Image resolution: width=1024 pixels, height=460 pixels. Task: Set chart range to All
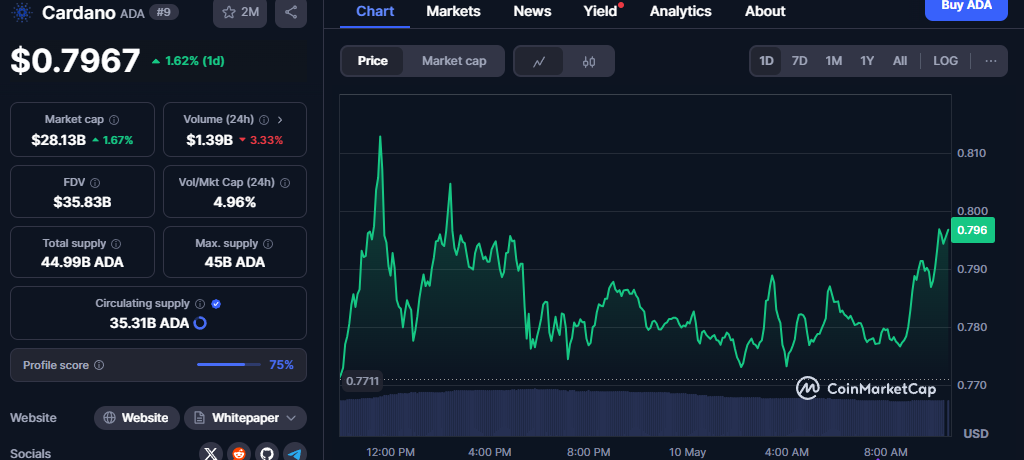pyautogui.click(x=900, y=61)
